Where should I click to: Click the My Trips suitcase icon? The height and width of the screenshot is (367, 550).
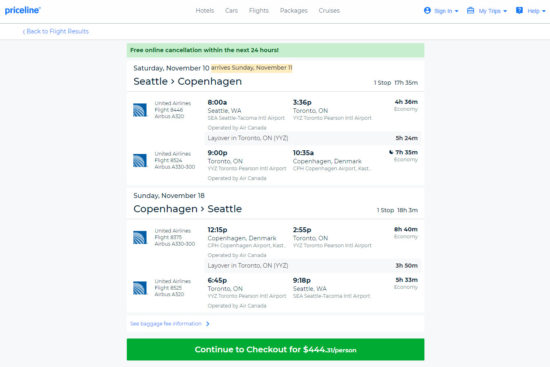pyautogui.click(x=470, y=11)
